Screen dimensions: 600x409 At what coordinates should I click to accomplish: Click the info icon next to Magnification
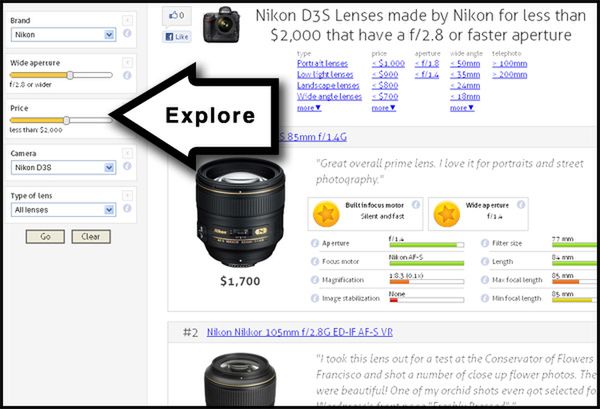(315, 280)
